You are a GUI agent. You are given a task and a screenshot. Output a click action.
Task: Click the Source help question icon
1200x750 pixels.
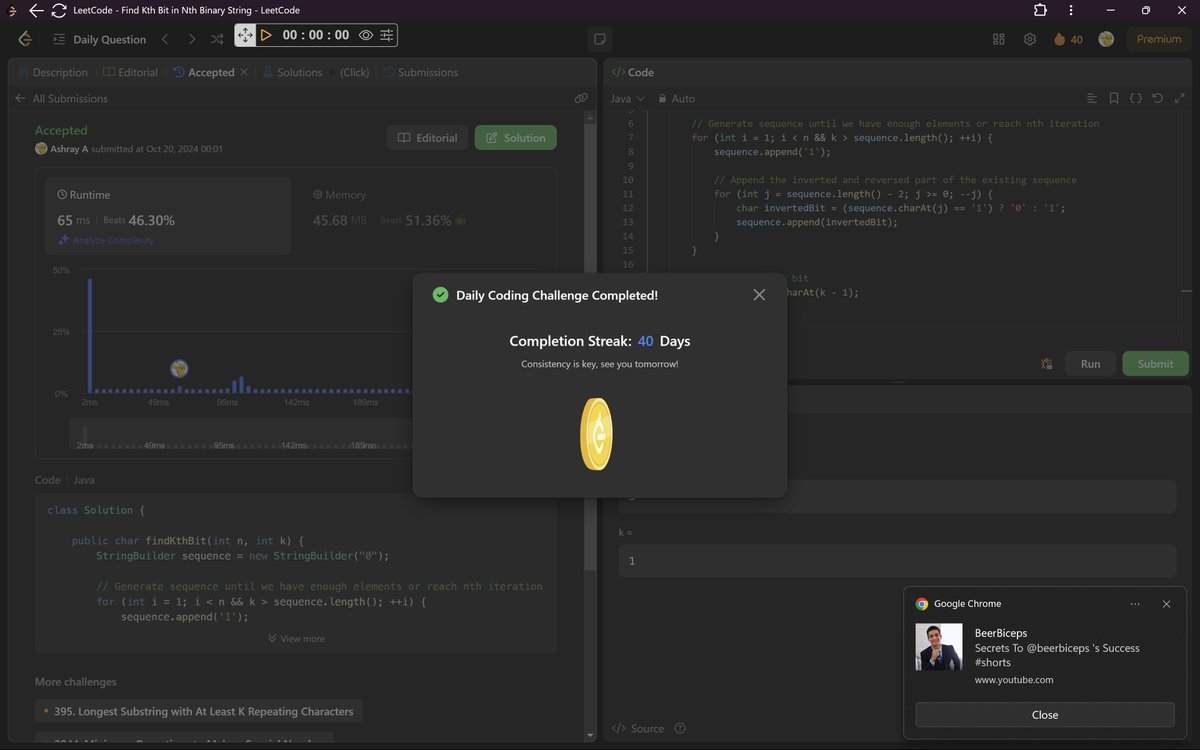pyautogui.click(x=681, y=728)
